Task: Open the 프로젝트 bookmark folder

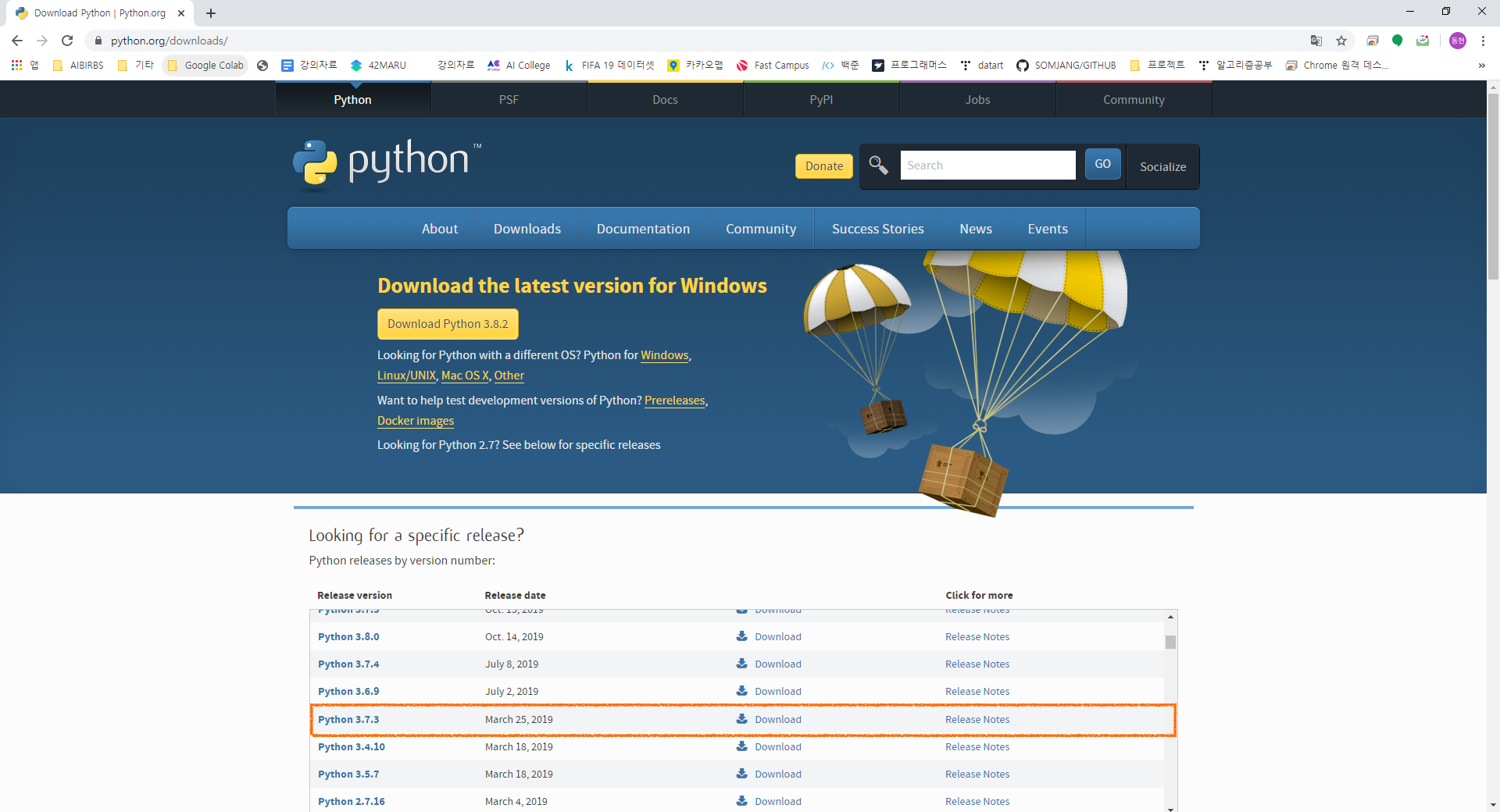Action: pos(1158,66)
